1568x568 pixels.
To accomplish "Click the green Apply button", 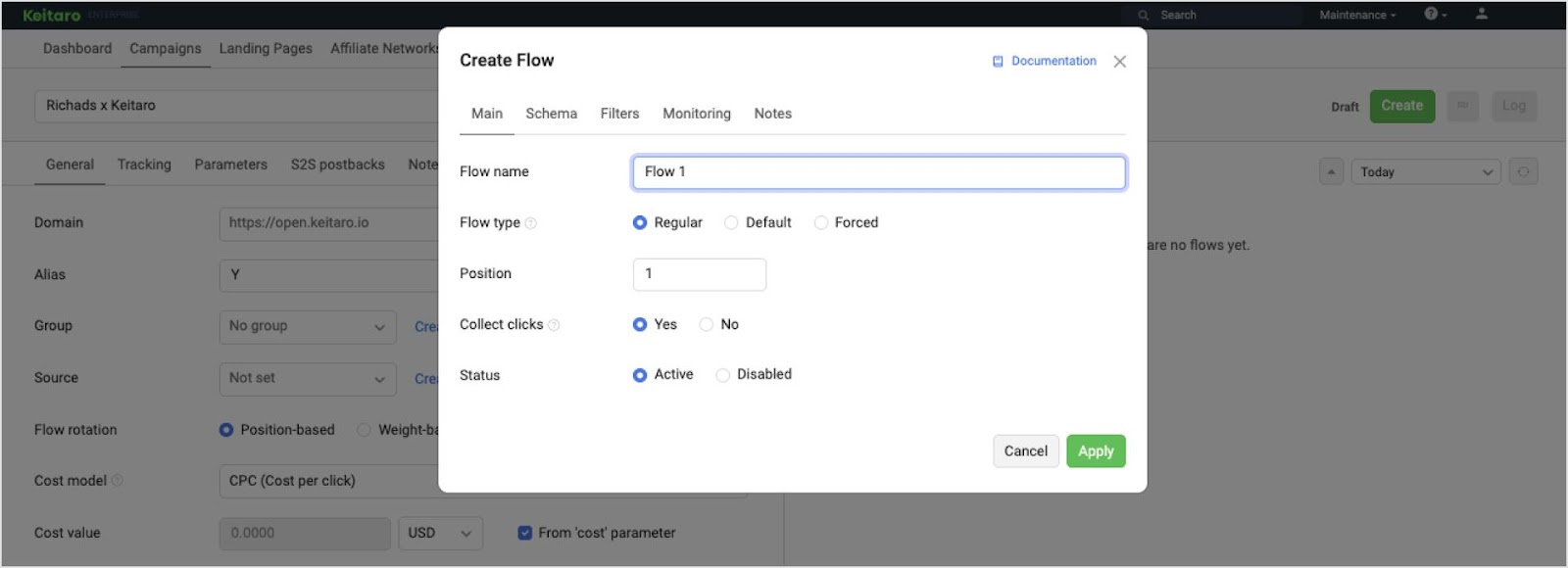I will [x=1096, y=451].
